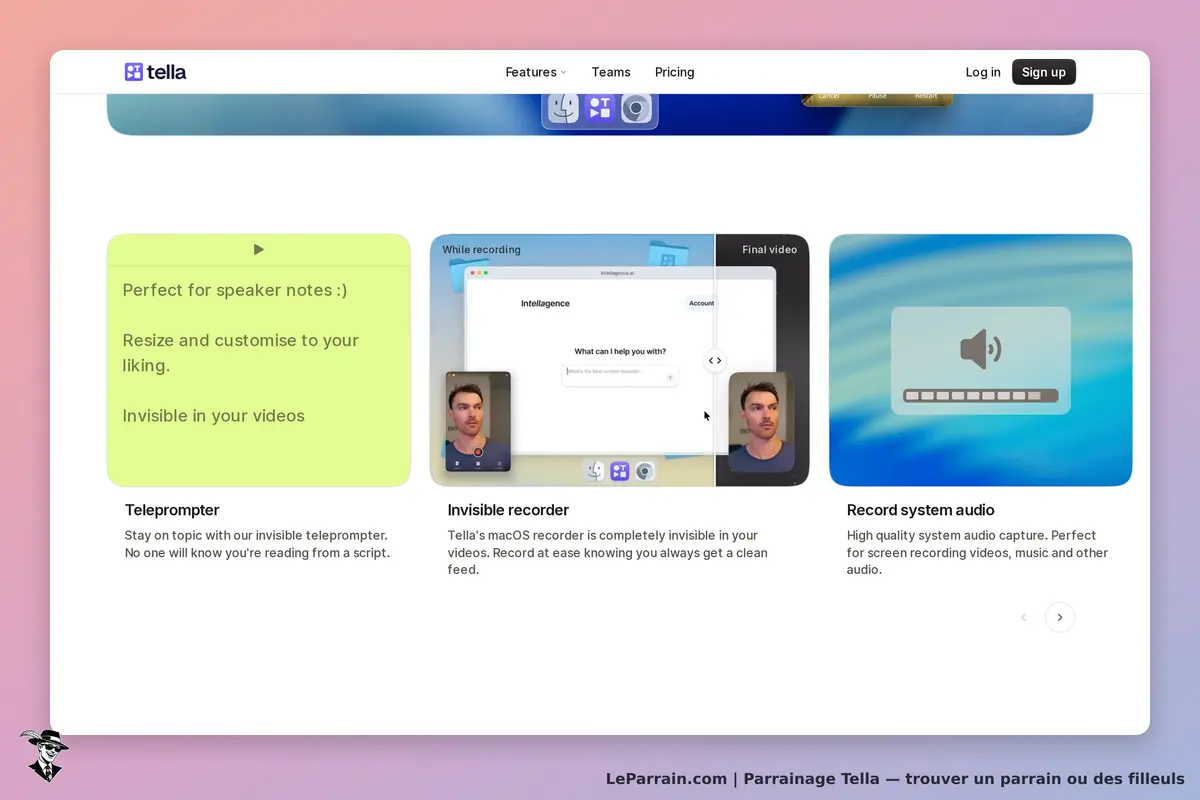This screenshot has width=1200, height=800.
Task: Go to next carousel slide with the right arrow
Action: click(x=1060, y=617)
